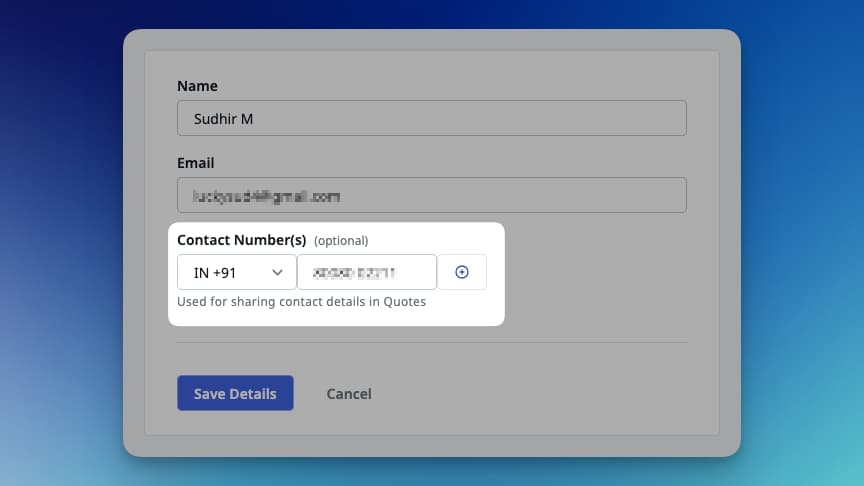
Task: Click the Cancel link
Action: coord(349,394)
